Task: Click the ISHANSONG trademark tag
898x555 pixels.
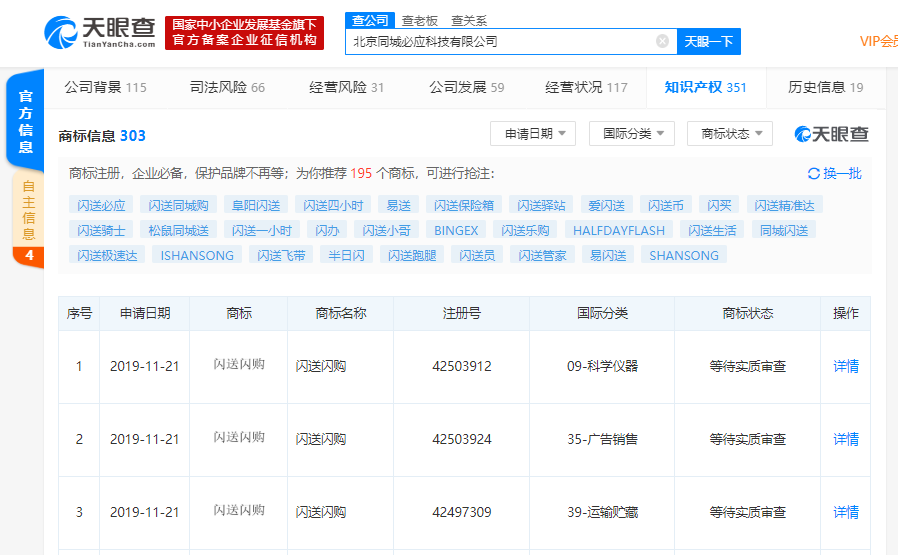Action: click(x=197, y=255)
